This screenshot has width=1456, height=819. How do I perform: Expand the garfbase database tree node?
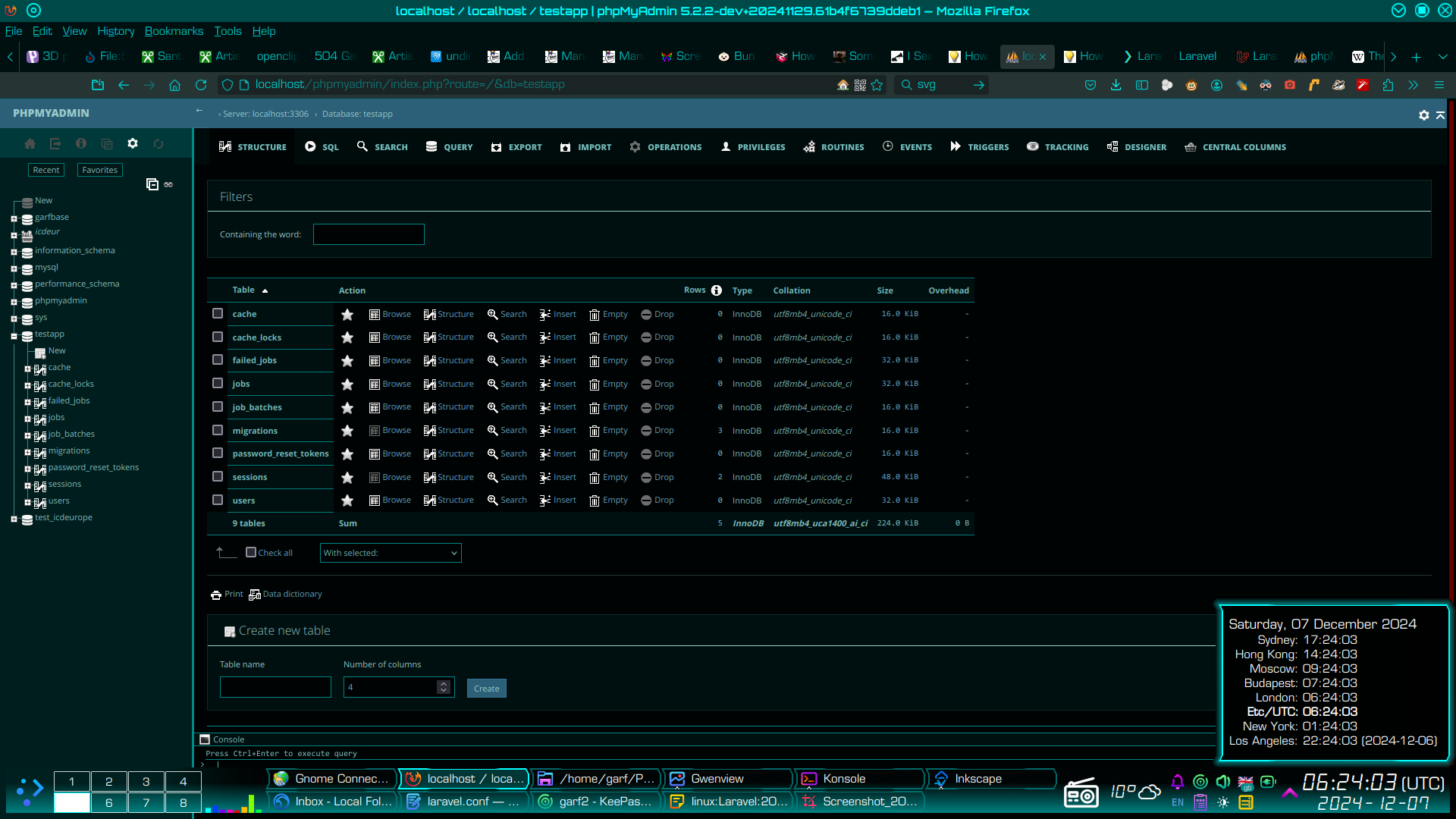[x=14, y=219]
